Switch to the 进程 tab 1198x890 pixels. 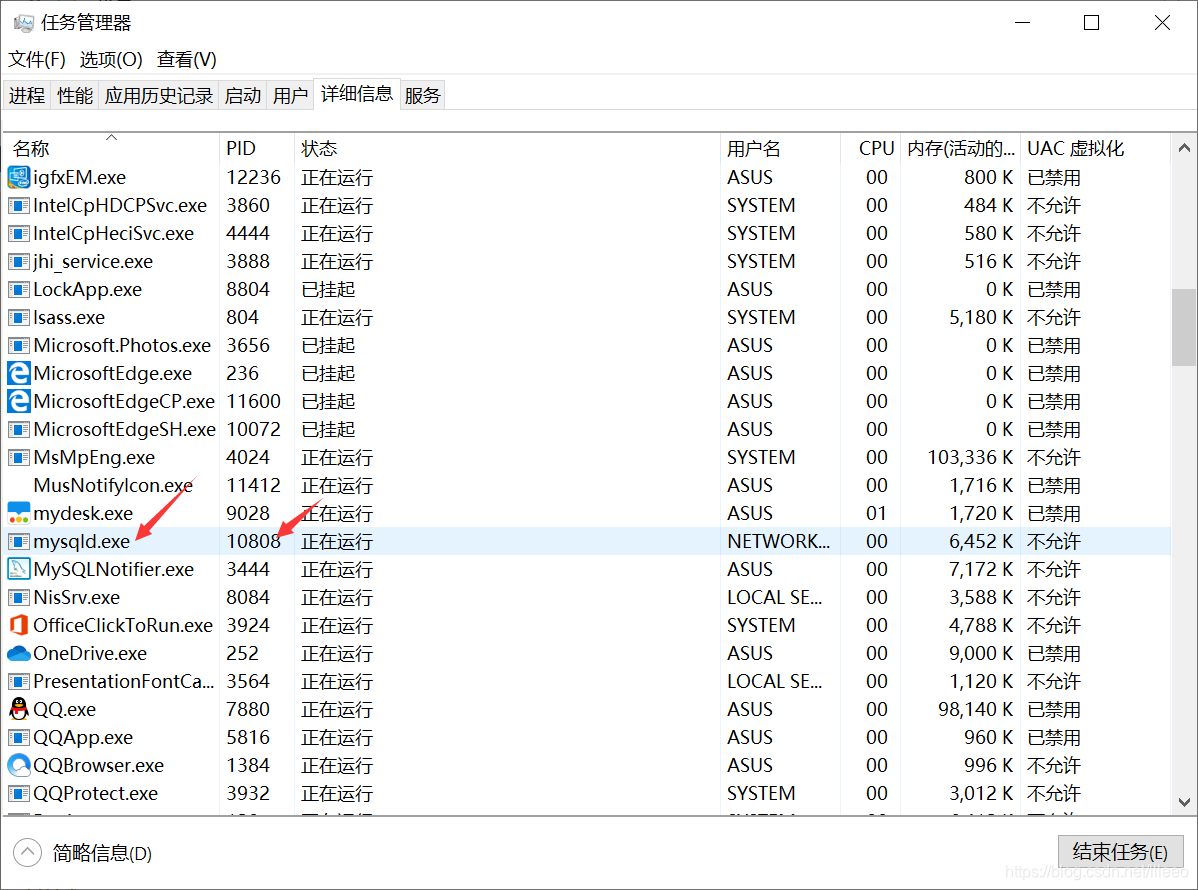pos(27,95)
